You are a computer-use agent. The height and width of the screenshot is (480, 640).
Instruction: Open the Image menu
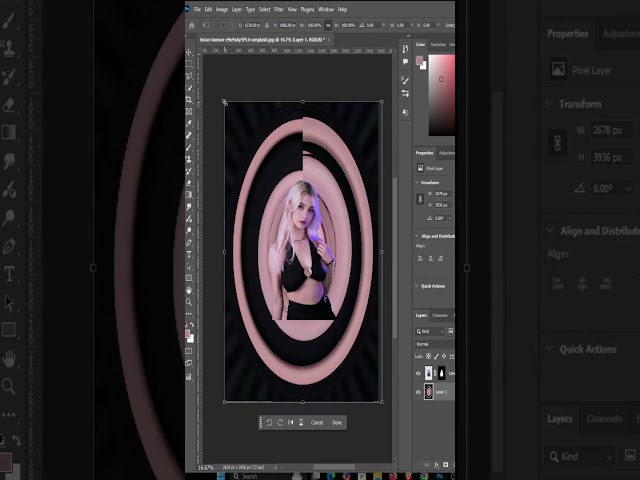click(x=222, y=9)
